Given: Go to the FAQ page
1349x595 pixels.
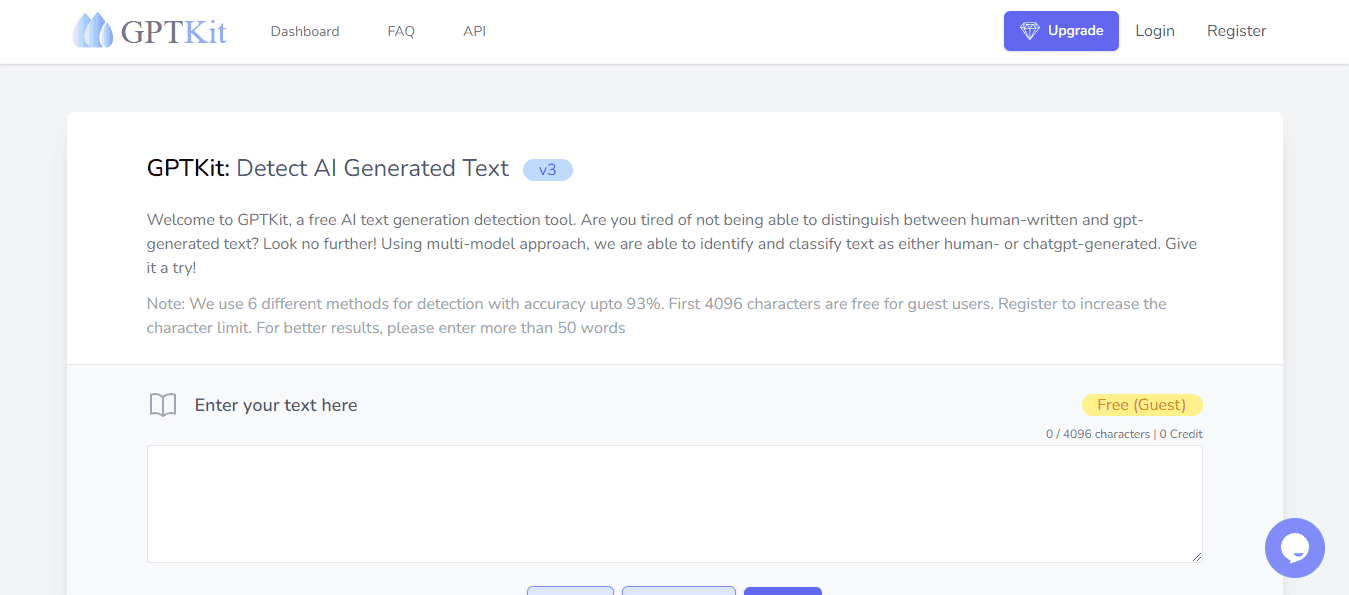Looking at the screenshot, I should point(401,31).
